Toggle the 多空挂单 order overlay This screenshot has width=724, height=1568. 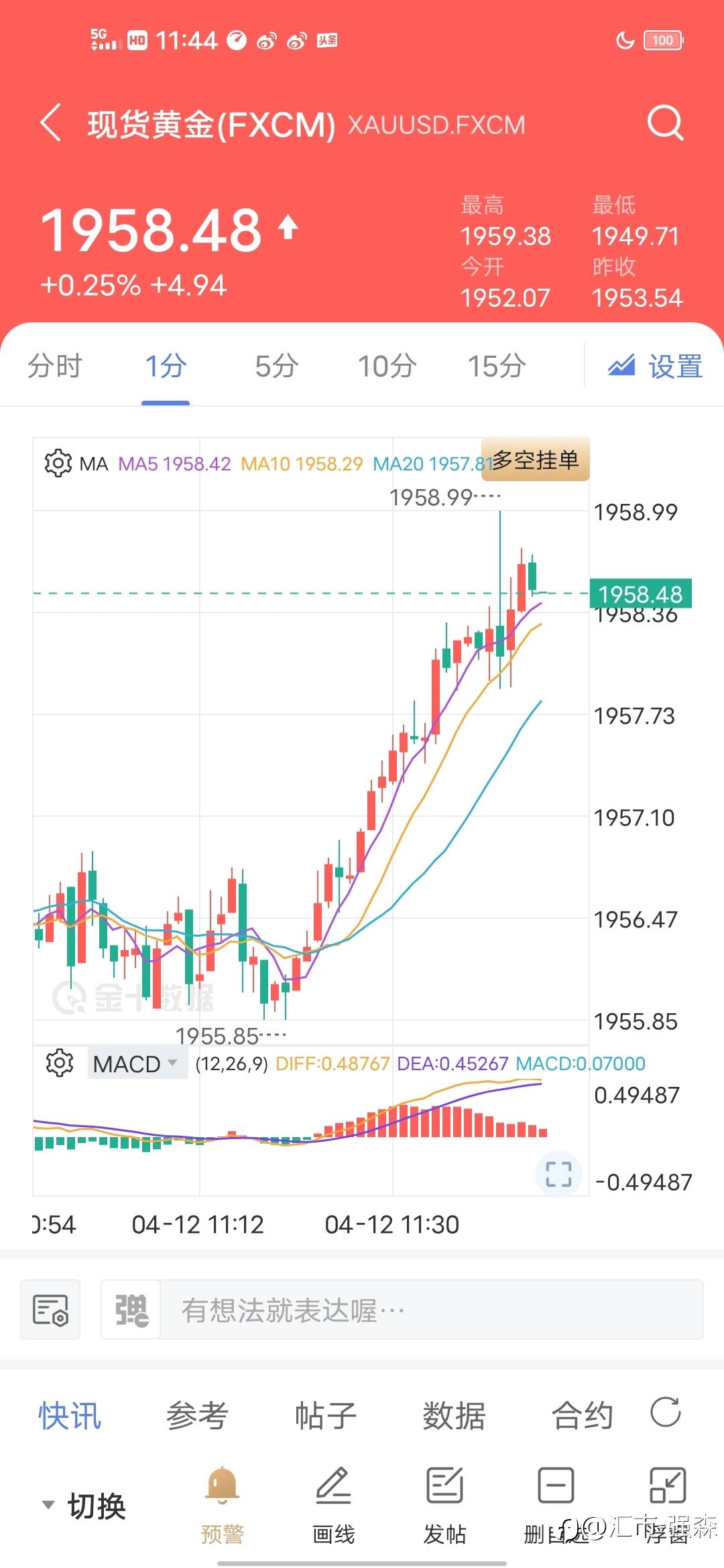tap(536, 460)
